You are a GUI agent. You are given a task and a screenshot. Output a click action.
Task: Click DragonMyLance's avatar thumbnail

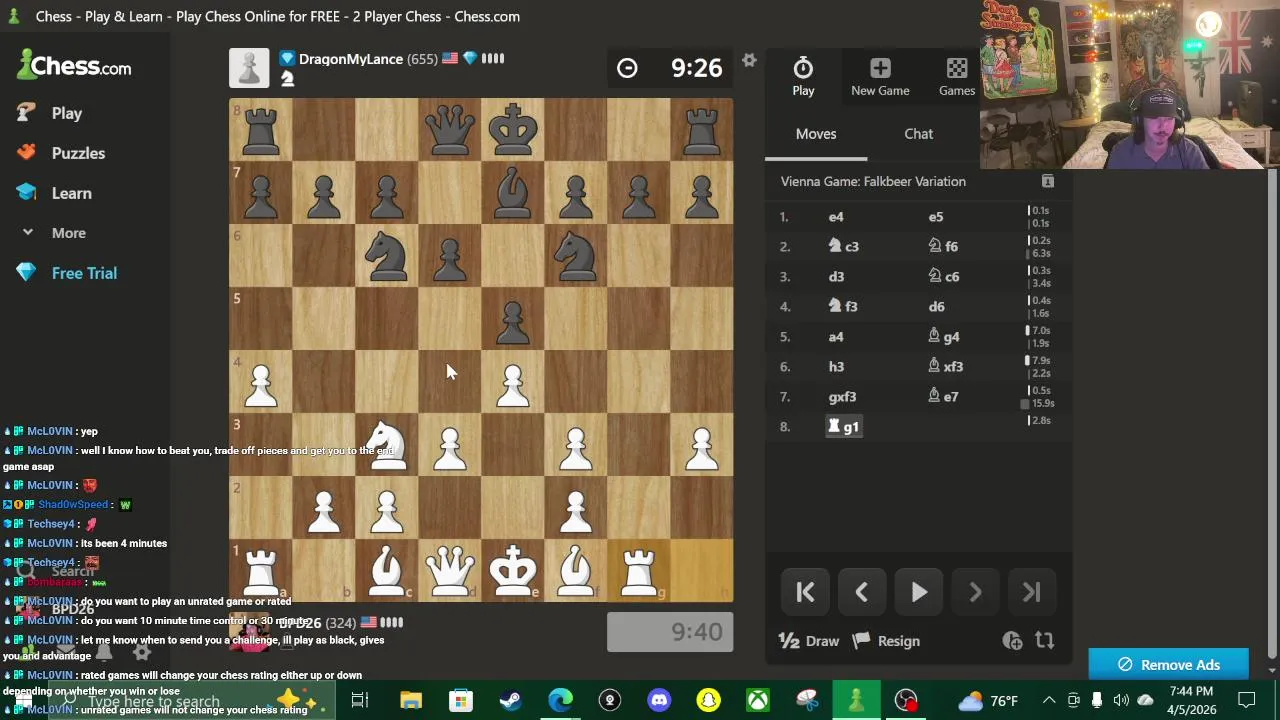coord(249,68)
